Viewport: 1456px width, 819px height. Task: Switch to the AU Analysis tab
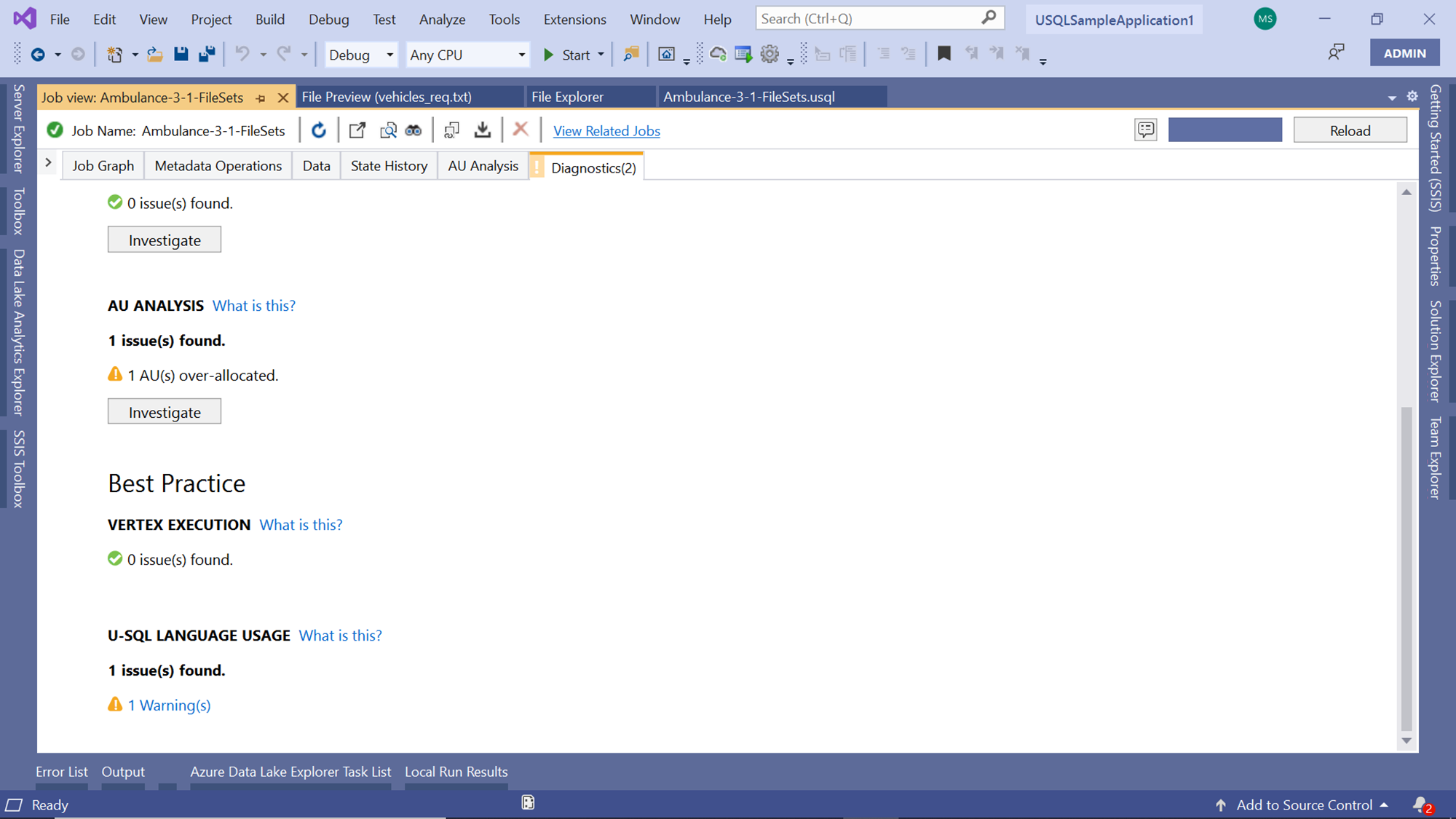[483, 166]
